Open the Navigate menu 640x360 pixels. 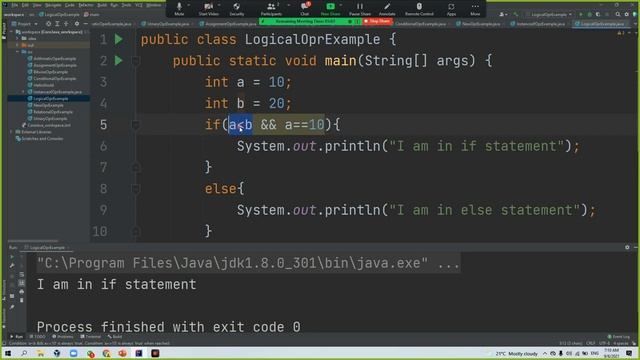click(53, 5)
